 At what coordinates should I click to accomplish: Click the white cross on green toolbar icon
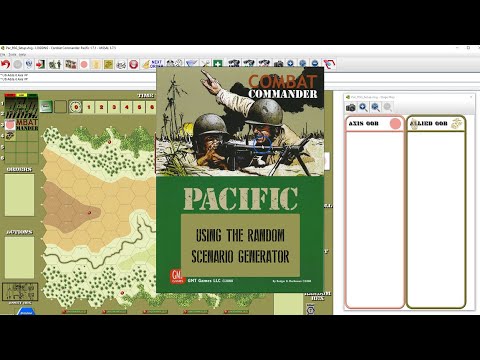(x=218, y=63)
